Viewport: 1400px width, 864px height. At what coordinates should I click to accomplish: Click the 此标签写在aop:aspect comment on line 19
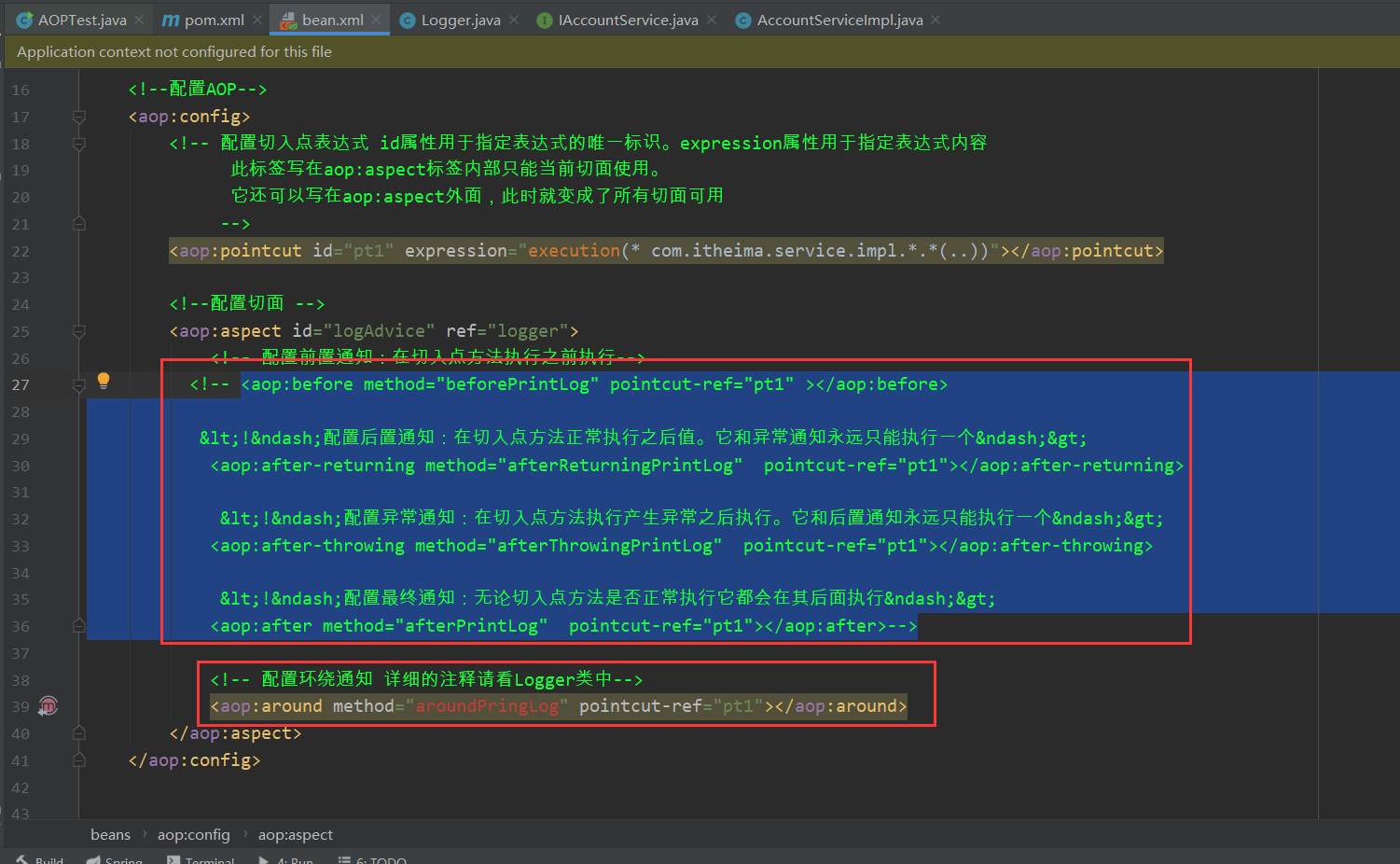coord(446,170)
